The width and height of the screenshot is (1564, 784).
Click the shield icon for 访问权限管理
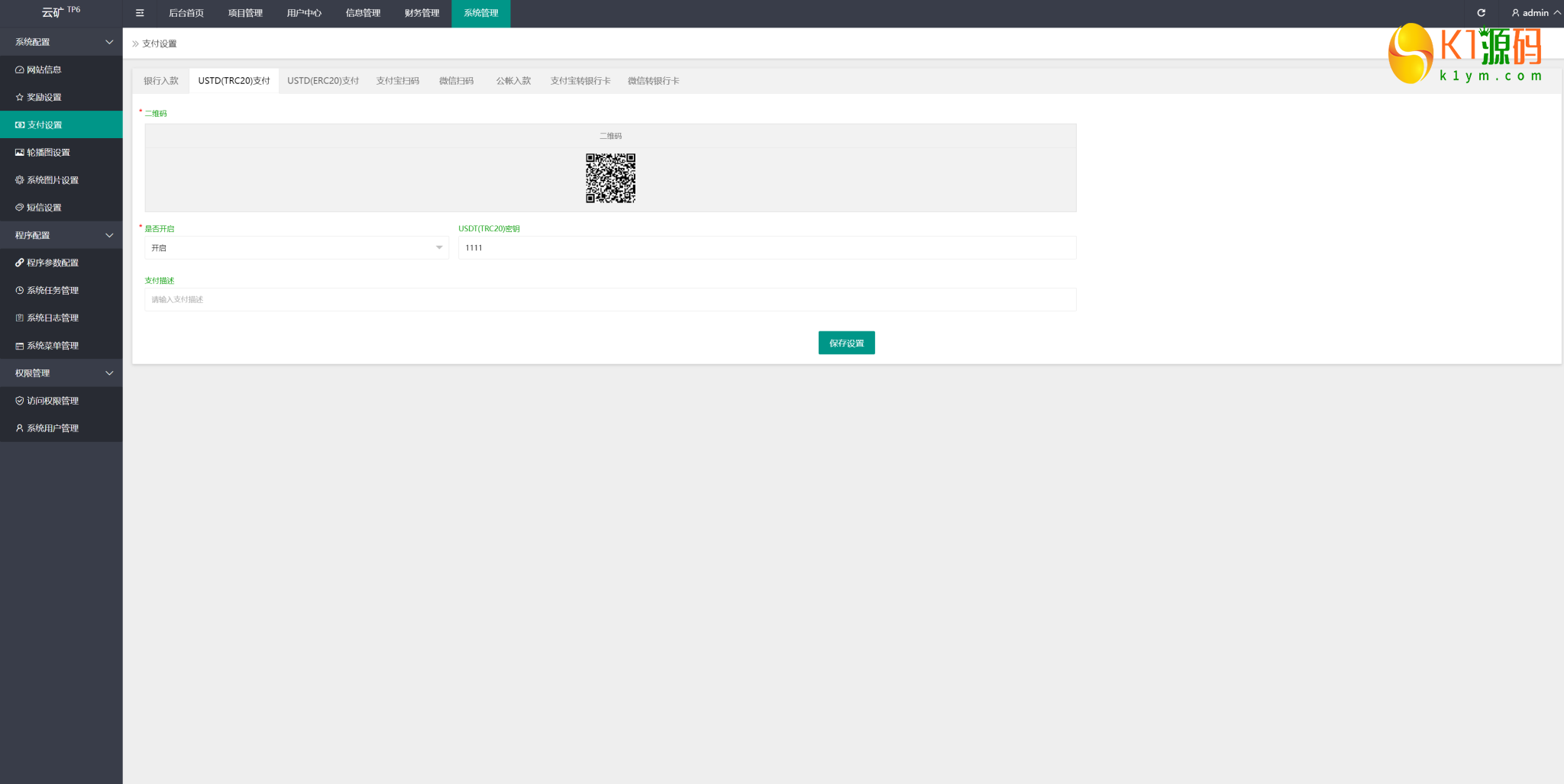pos(20,401)
